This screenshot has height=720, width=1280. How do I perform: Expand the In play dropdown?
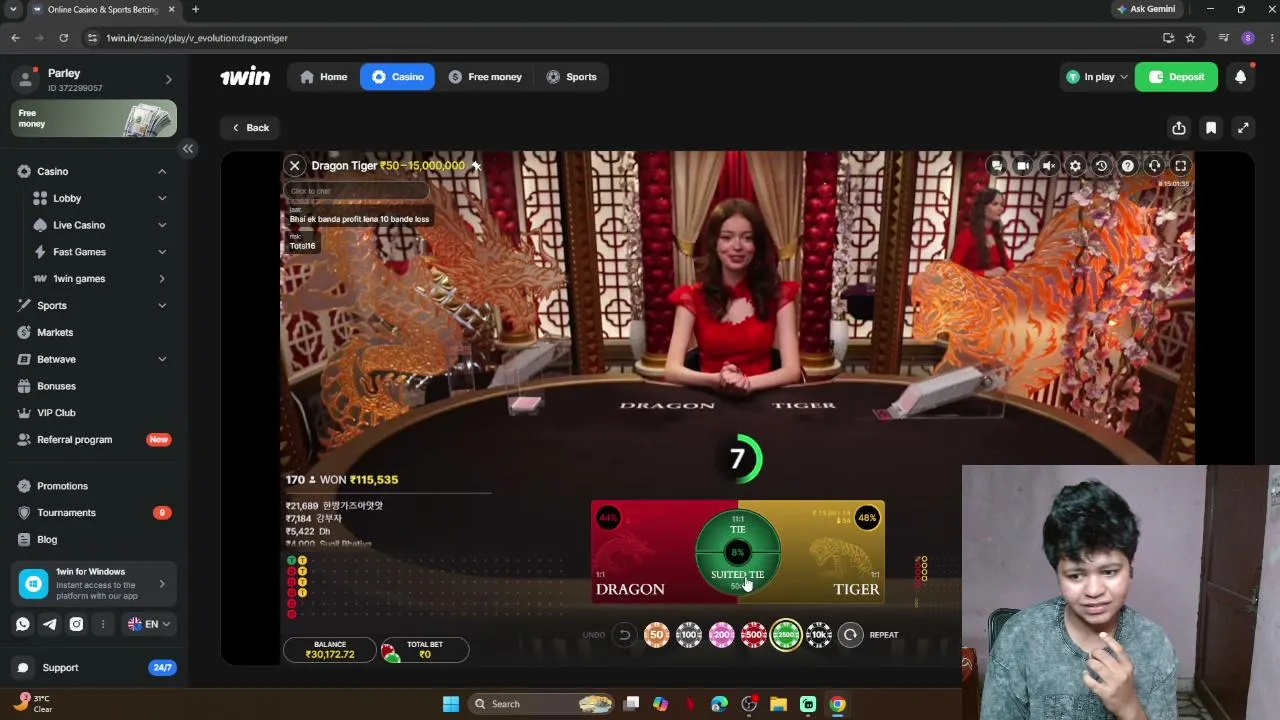1096,77
